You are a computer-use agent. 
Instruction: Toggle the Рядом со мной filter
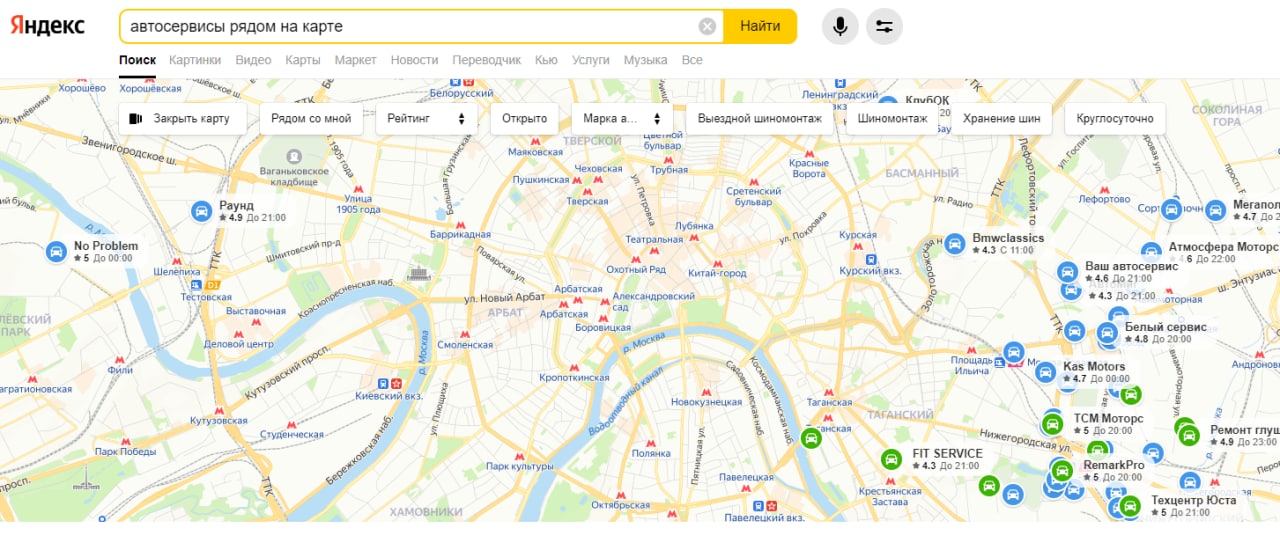coord(312,118)
